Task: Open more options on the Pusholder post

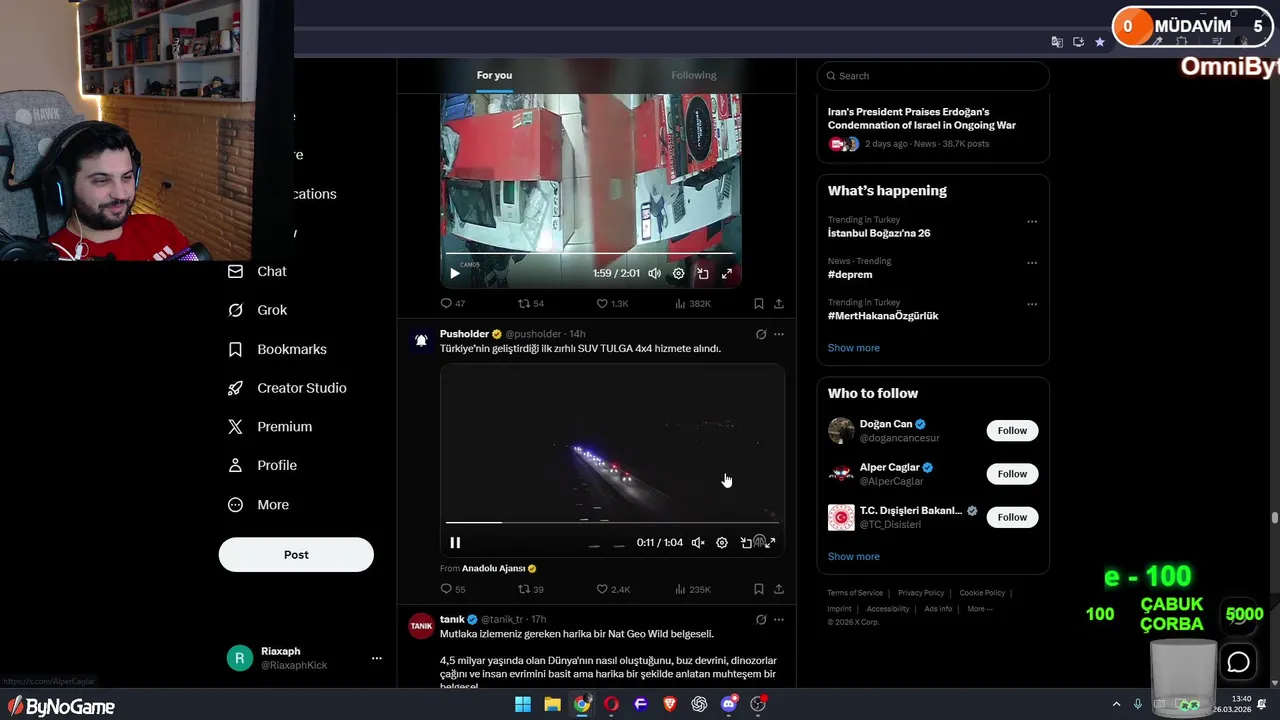Action: tap(779, 334)
